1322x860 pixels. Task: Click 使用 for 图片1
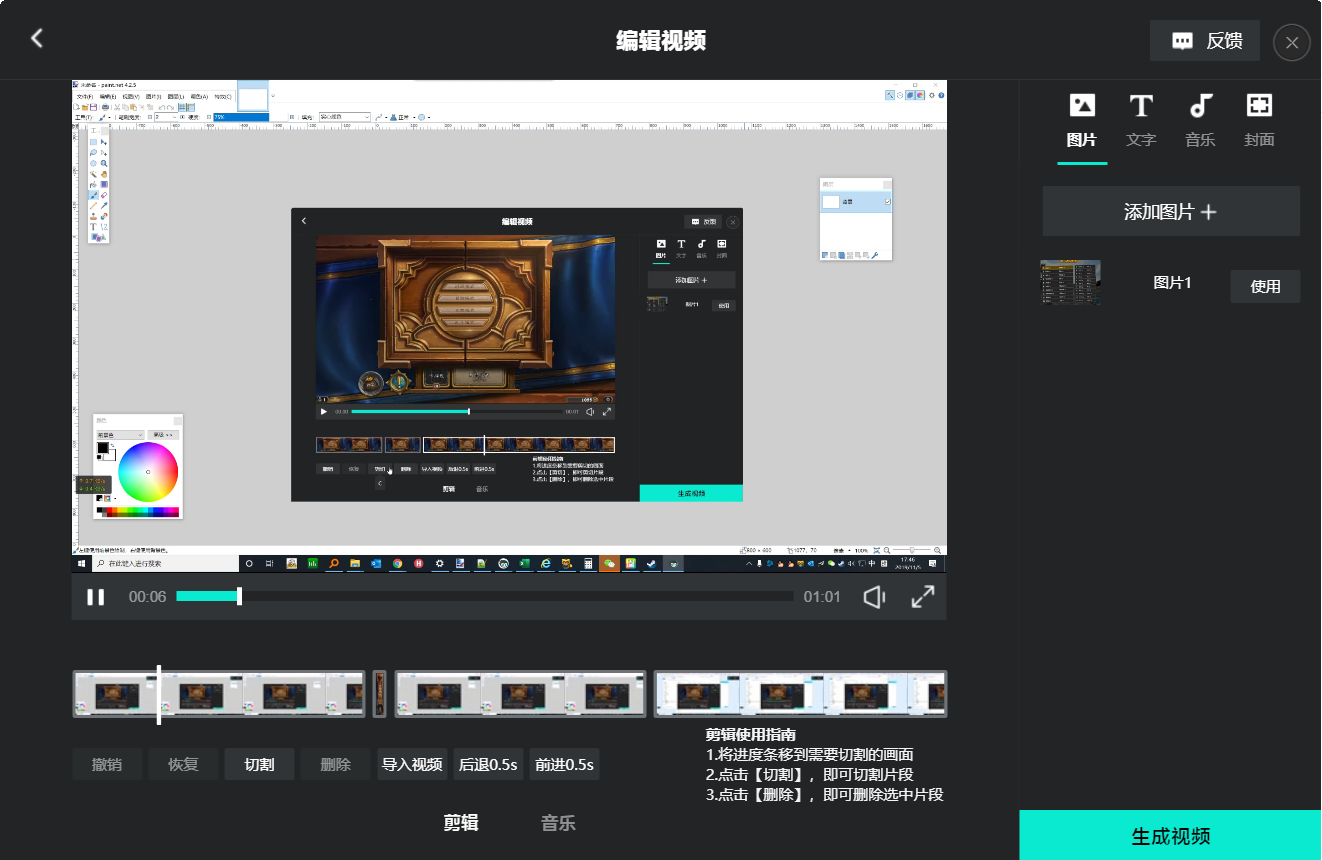pyautogui.click(x=1265, y=286)
